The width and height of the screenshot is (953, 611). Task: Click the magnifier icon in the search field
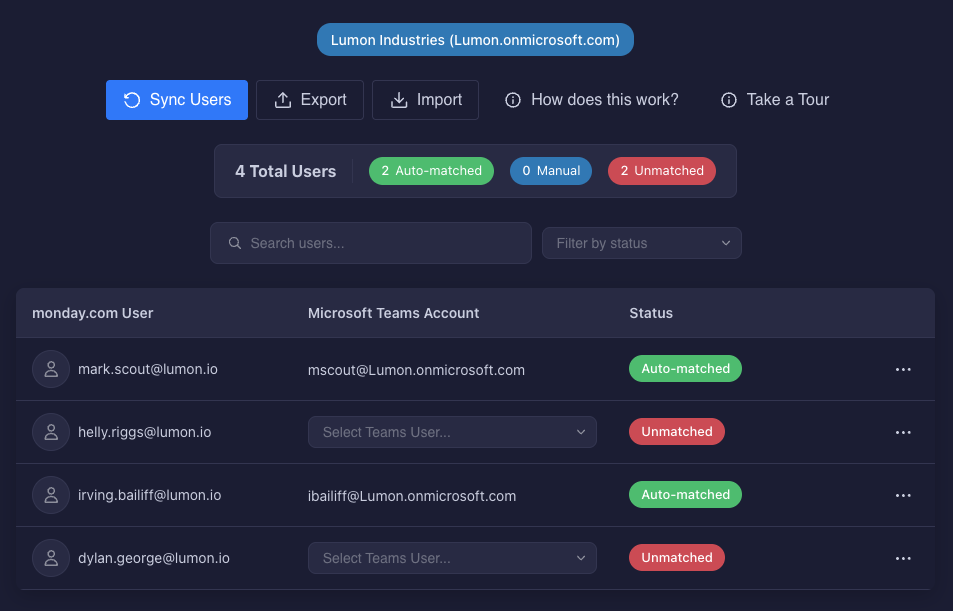click(x=234, y=243)
